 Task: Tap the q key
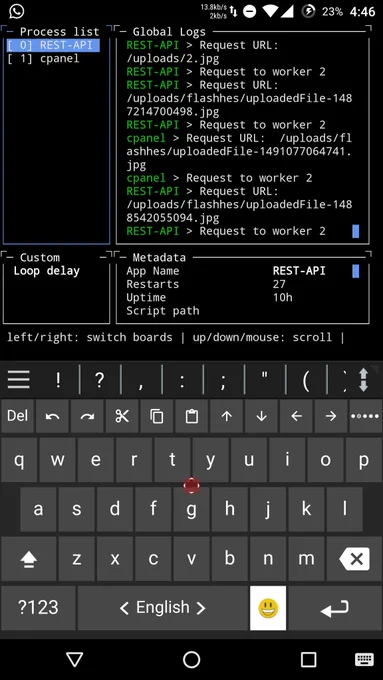tap(19, 460)
